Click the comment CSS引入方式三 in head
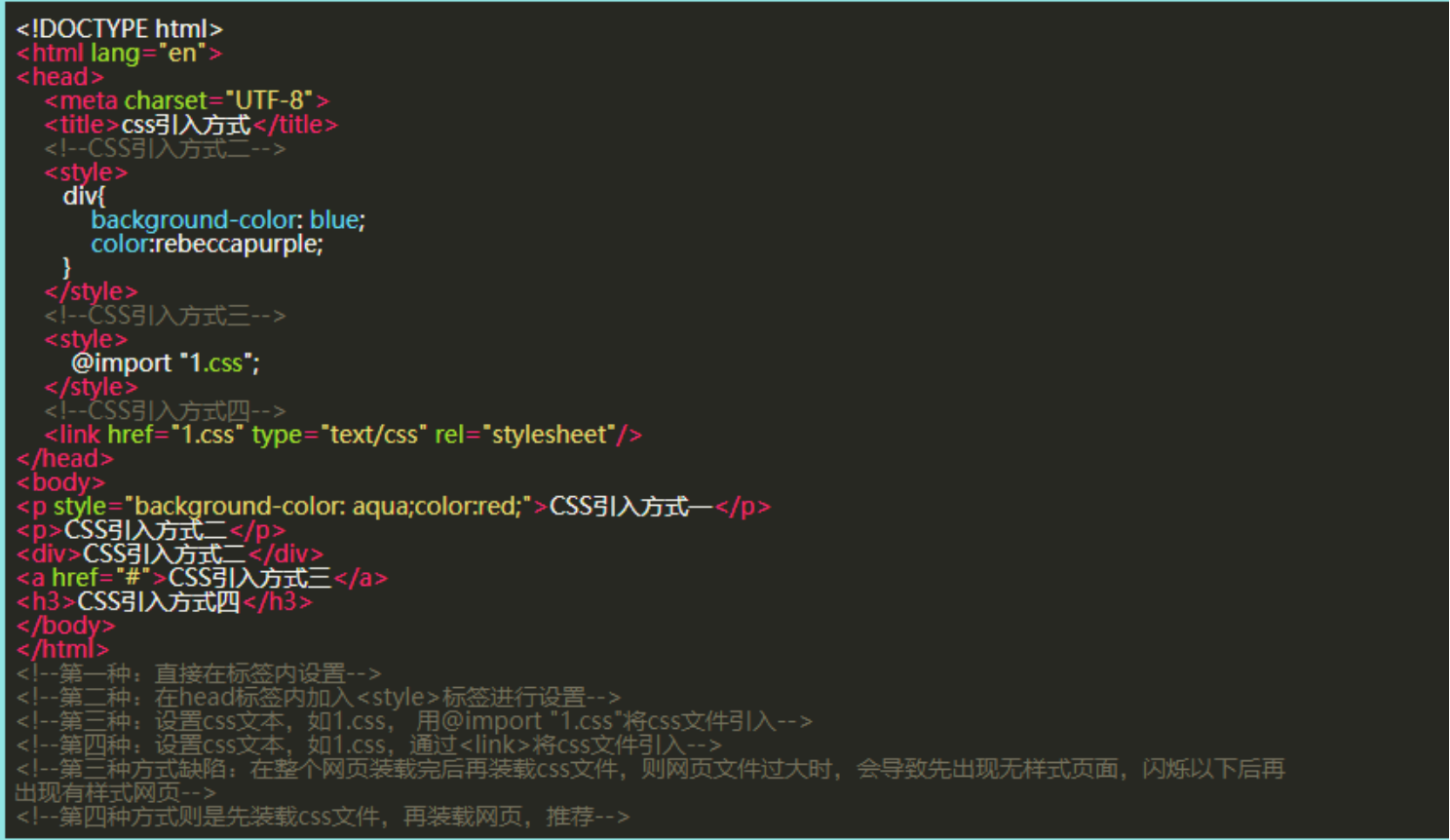The height and width of the screenshot is (840, 1450). coord(165,315)
